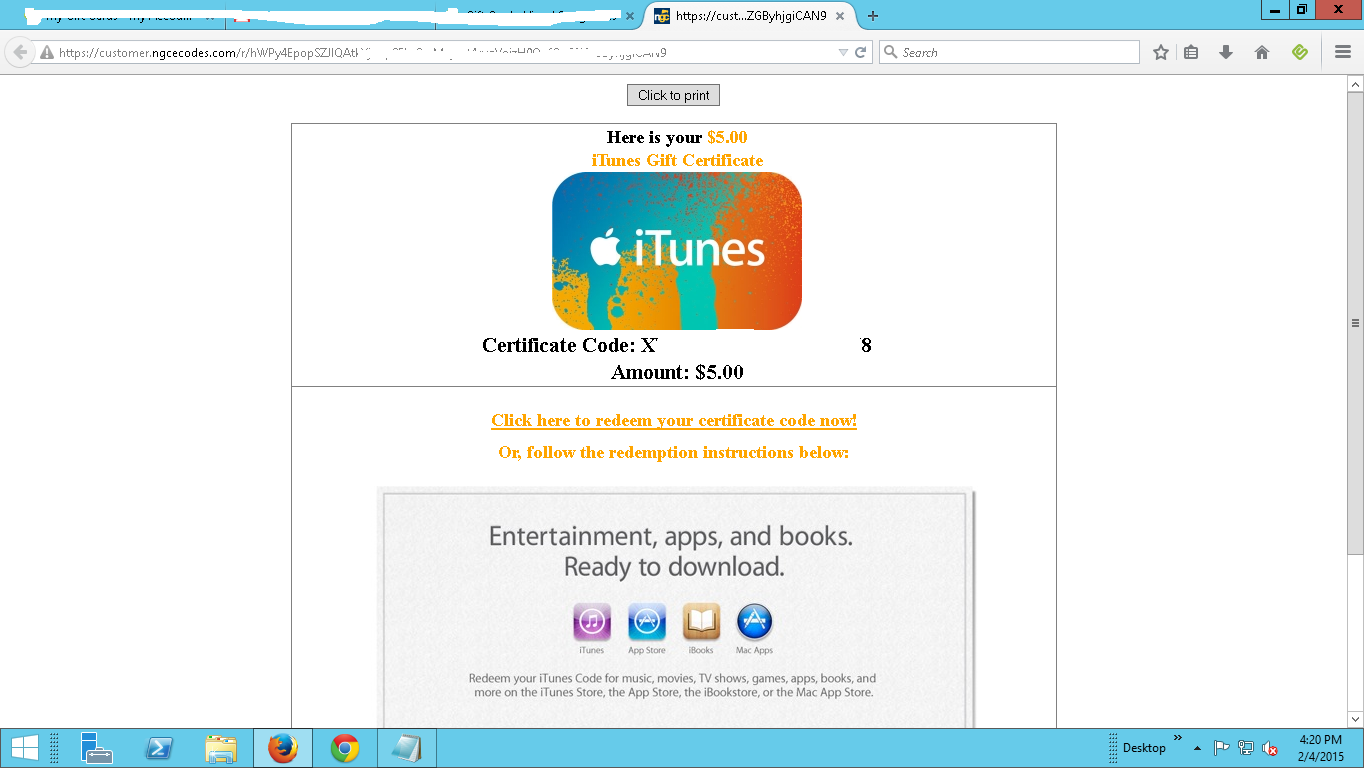Screen dimensions: 1364x768
Task: Click the iTunes app icon in instructions
Action: pyautogui.click(x=592, y=622)
